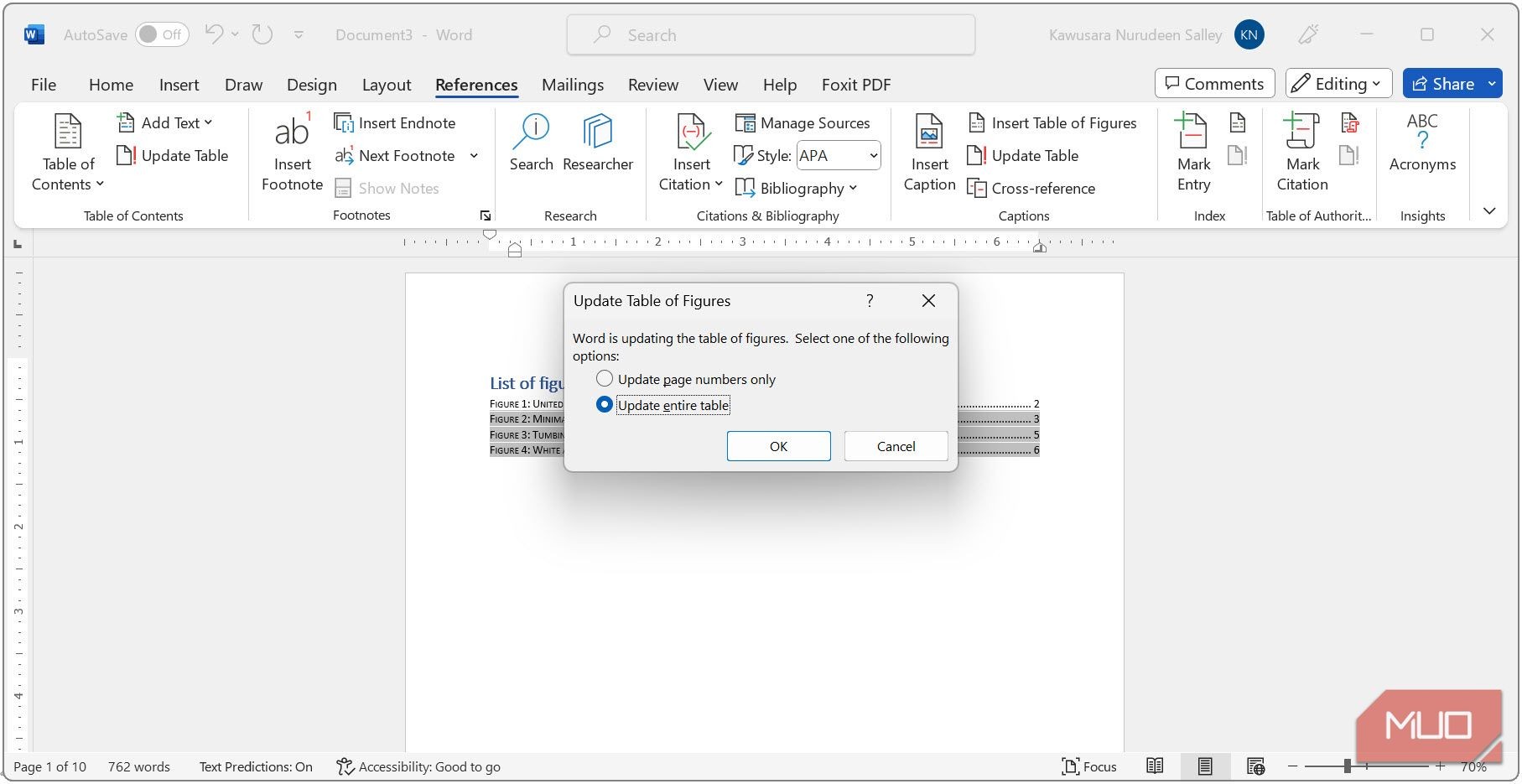Click Cancel in Update Table of Figures
1522x784 pixels.
tap(896, 446)
